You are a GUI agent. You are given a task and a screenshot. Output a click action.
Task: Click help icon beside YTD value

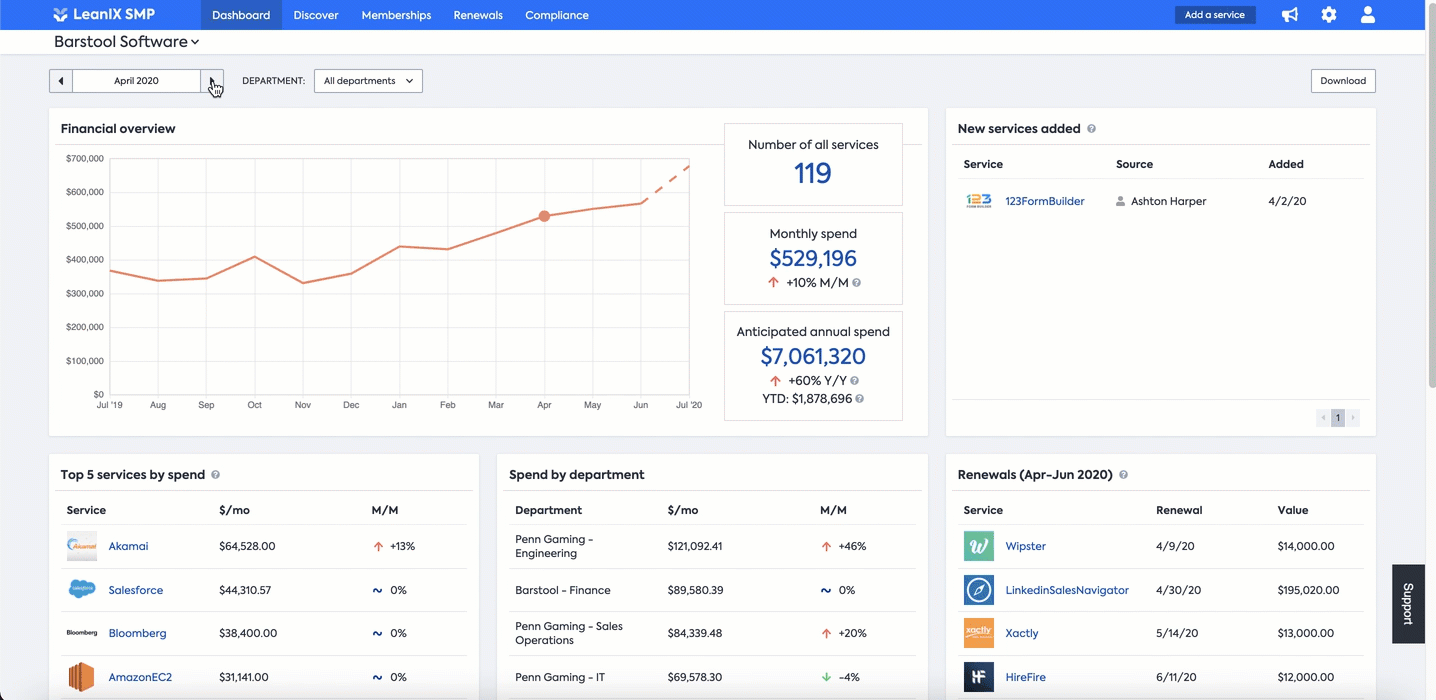point(860,399)
